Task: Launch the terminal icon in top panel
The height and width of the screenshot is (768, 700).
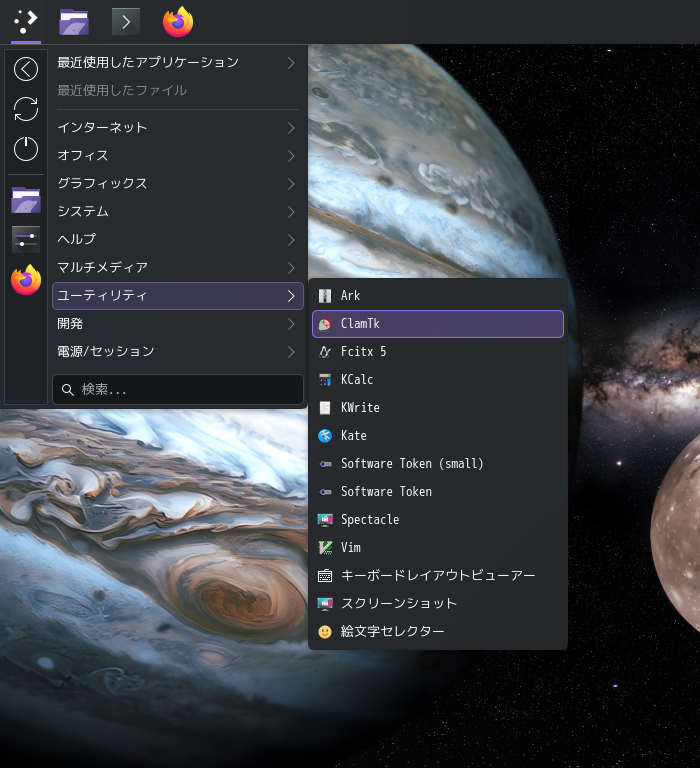Action: [126, 22]
